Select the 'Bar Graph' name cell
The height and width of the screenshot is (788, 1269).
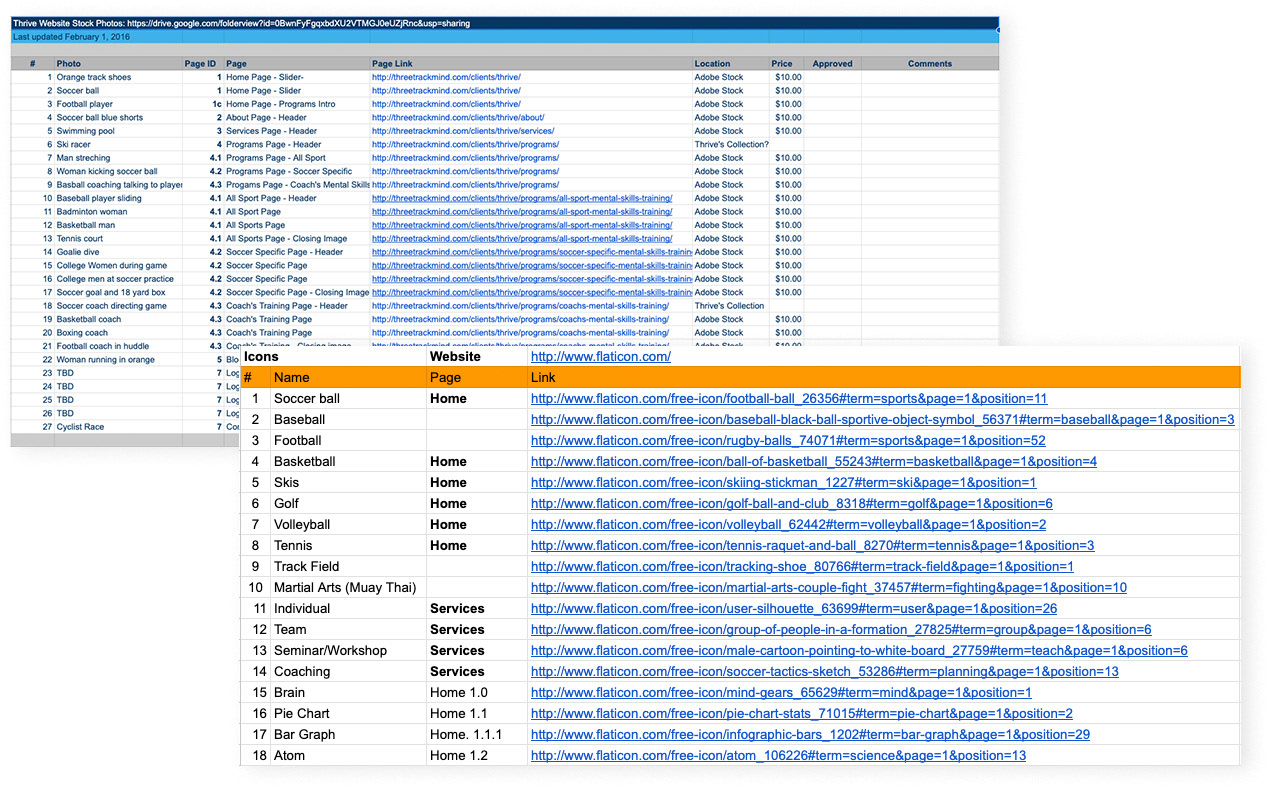[x=347, y=734]
